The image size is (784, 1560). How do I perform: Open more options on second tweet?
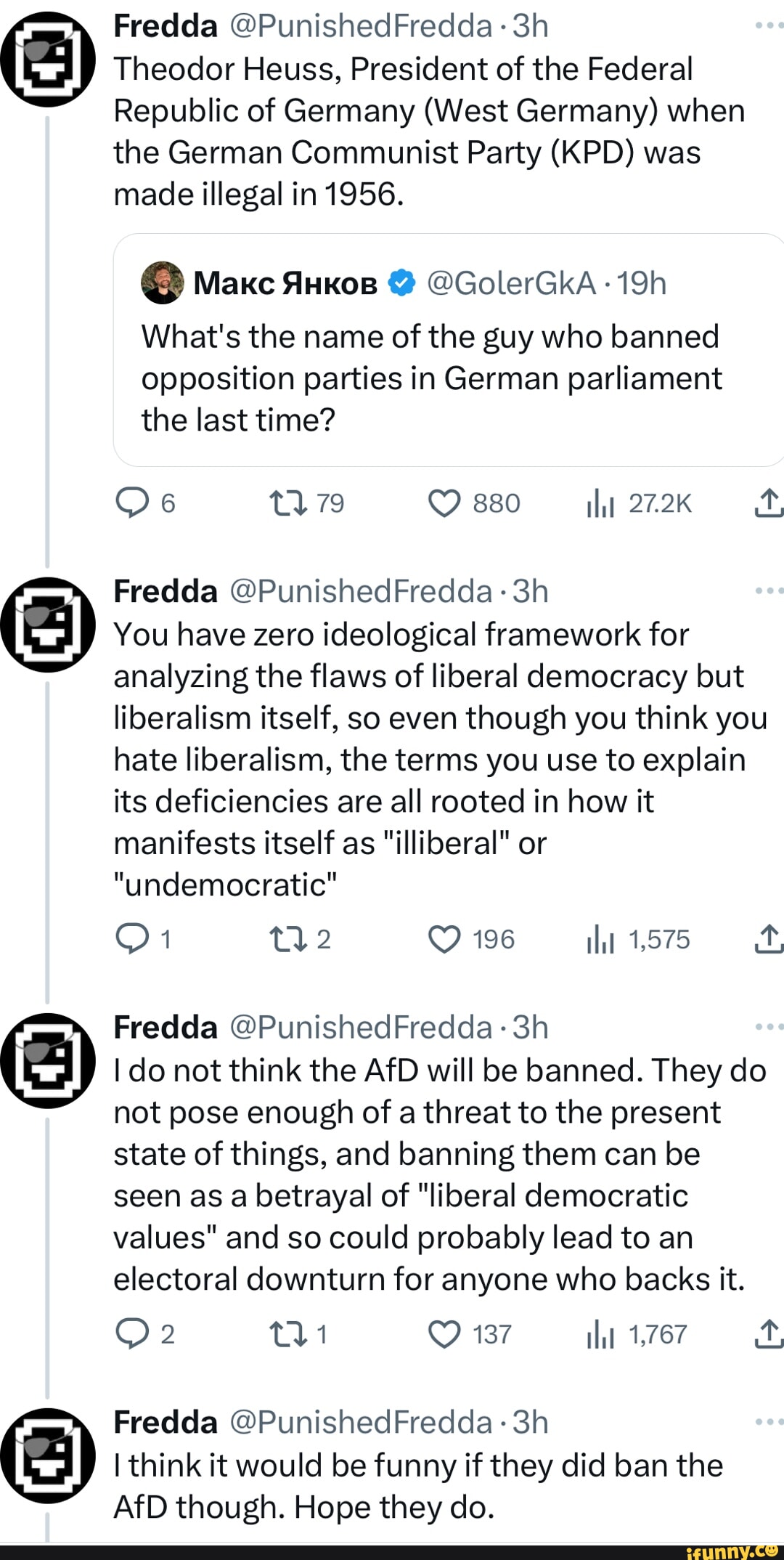coord(768,591)
